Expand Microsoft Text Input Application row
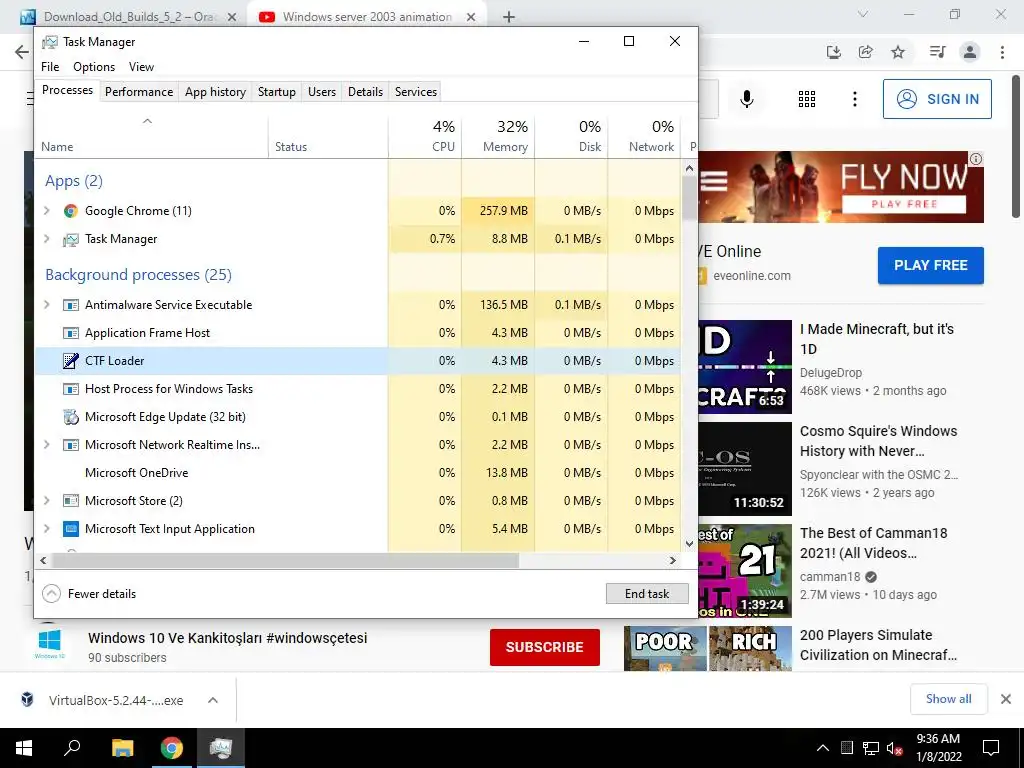The height and width of the screenshot is (768, 1024). click(46, 528)
